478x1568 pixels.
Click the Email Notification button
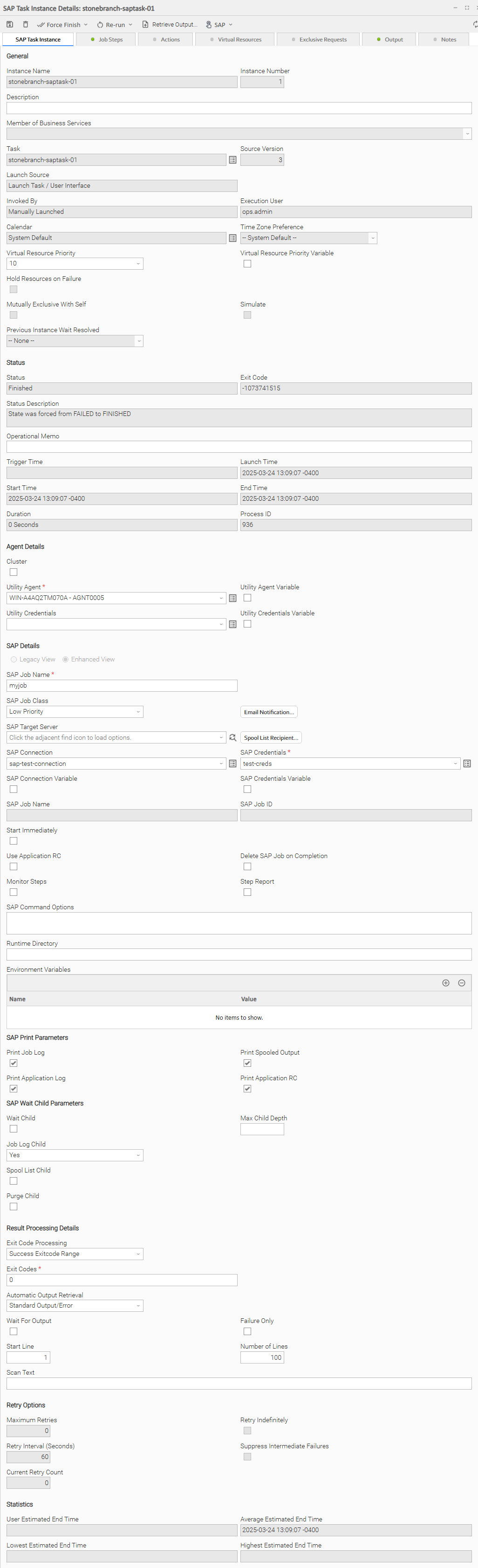268,712
